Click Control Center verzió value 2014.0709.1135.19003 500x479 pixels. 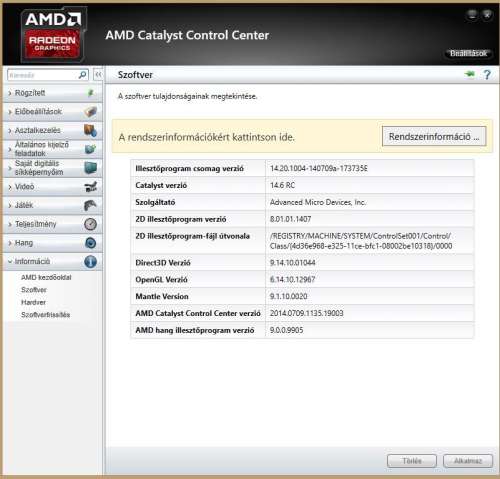pyautogui.click(x=306, y=313)
